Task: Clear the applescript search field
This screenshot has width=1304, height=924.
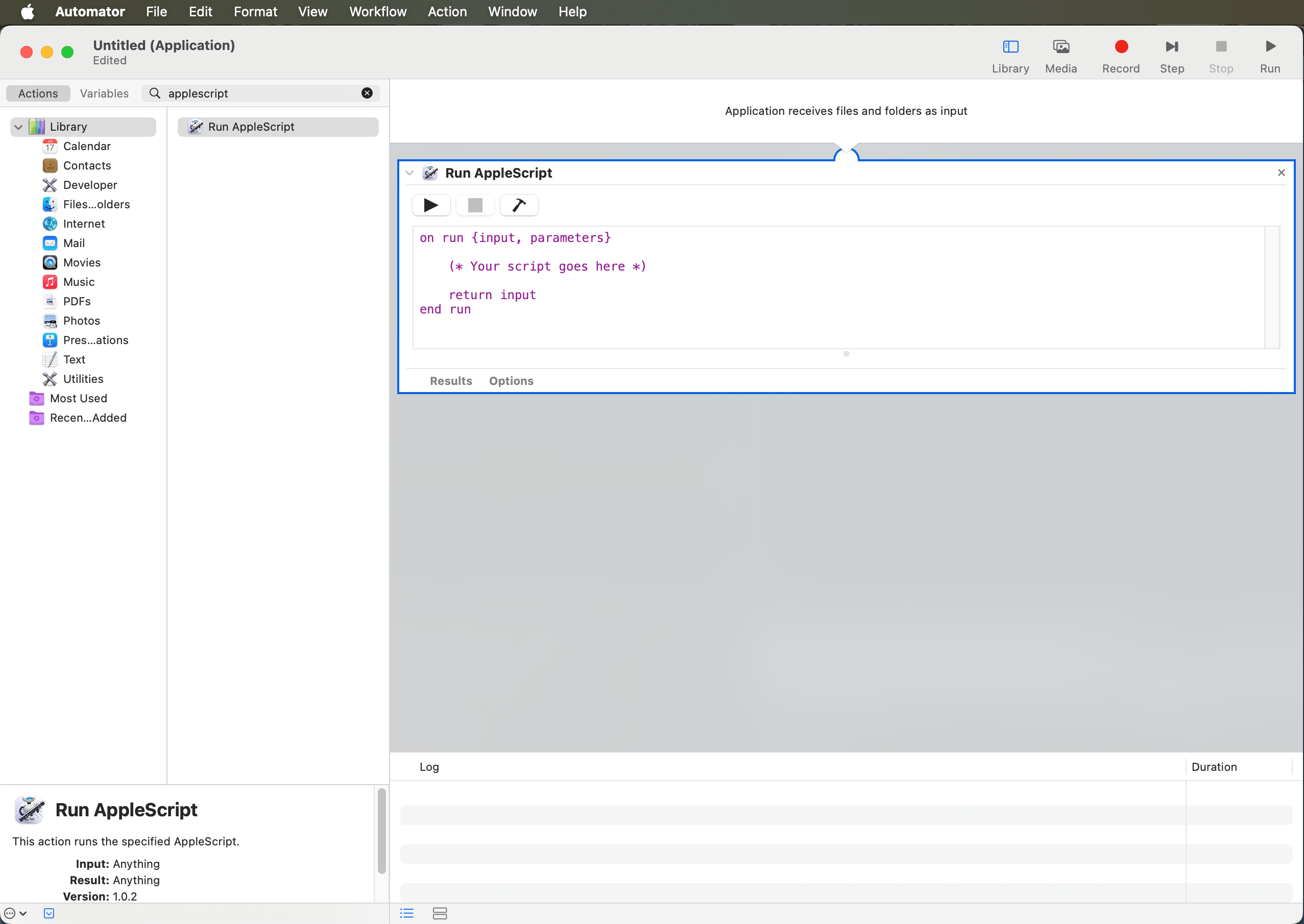Action: point(367,93)
